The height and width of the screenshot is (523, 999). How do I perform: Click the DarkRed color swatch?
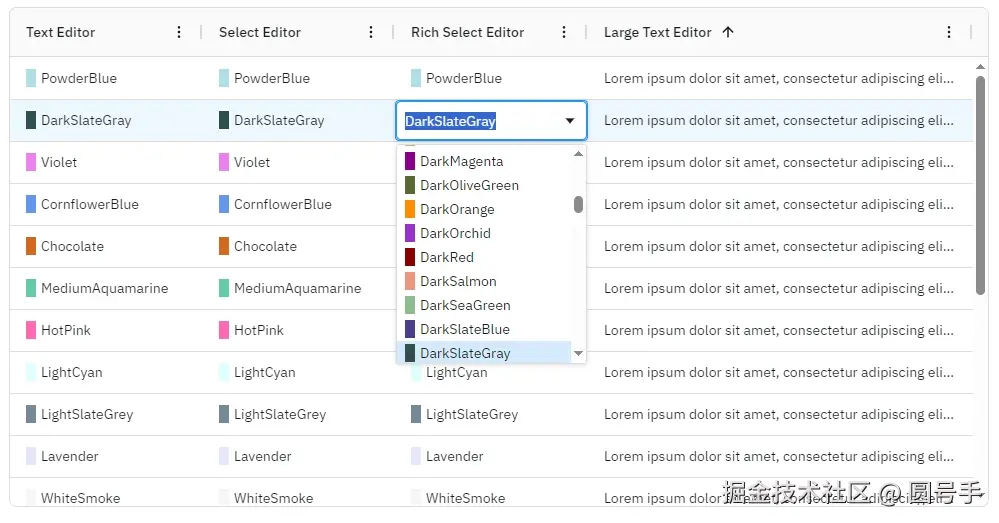[x=410, y=257]
